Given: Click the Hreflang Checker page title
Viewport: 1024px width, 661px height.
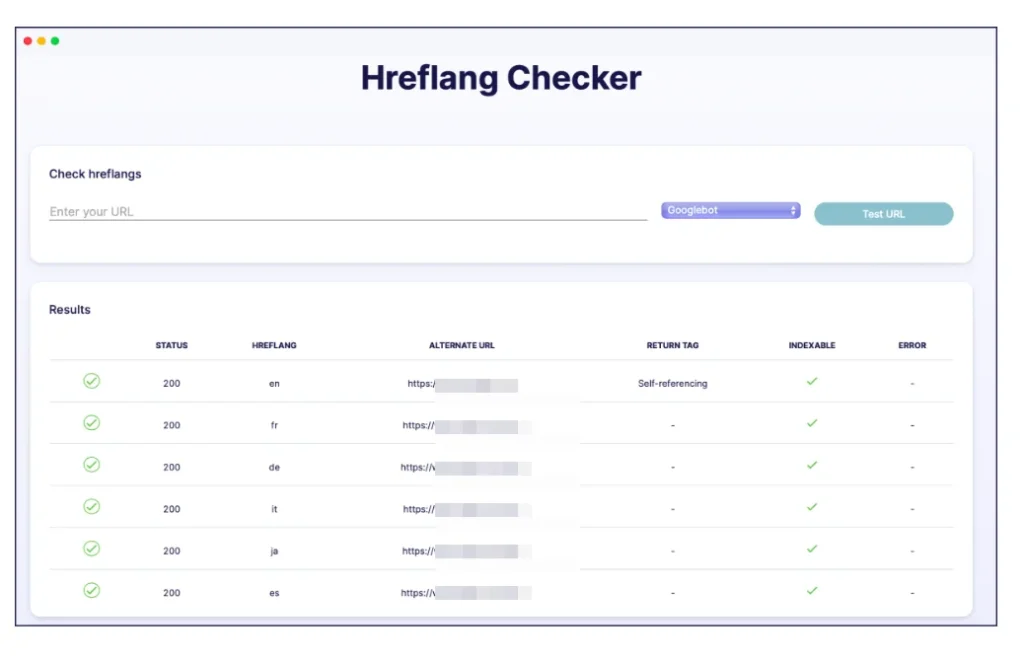Looking at the screenshot, I should pyautogui.click(x=501, y=78).
